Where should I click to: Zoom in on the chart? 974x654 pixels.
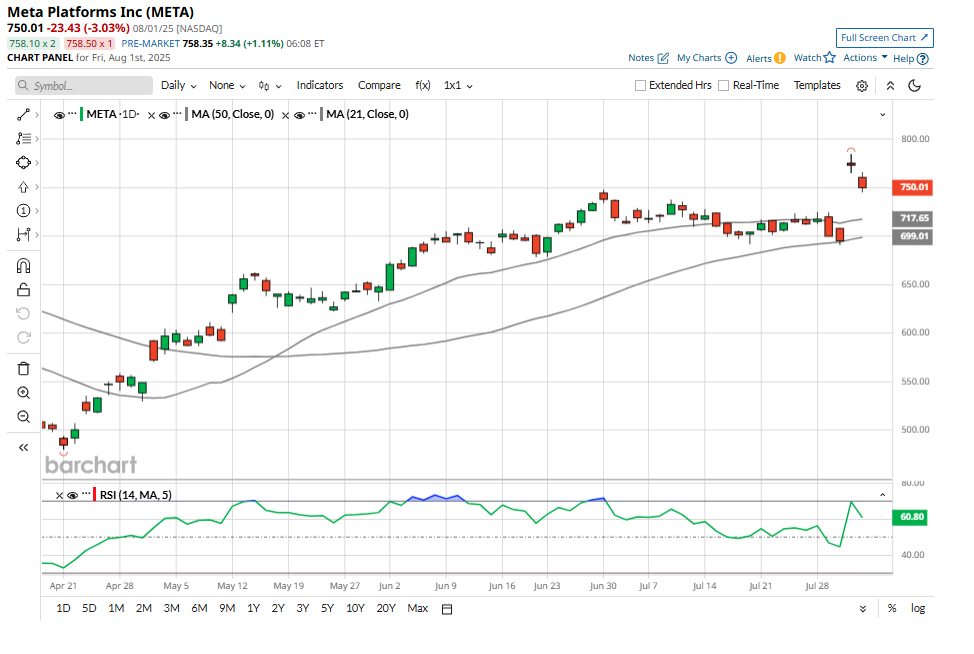(23, 393)
